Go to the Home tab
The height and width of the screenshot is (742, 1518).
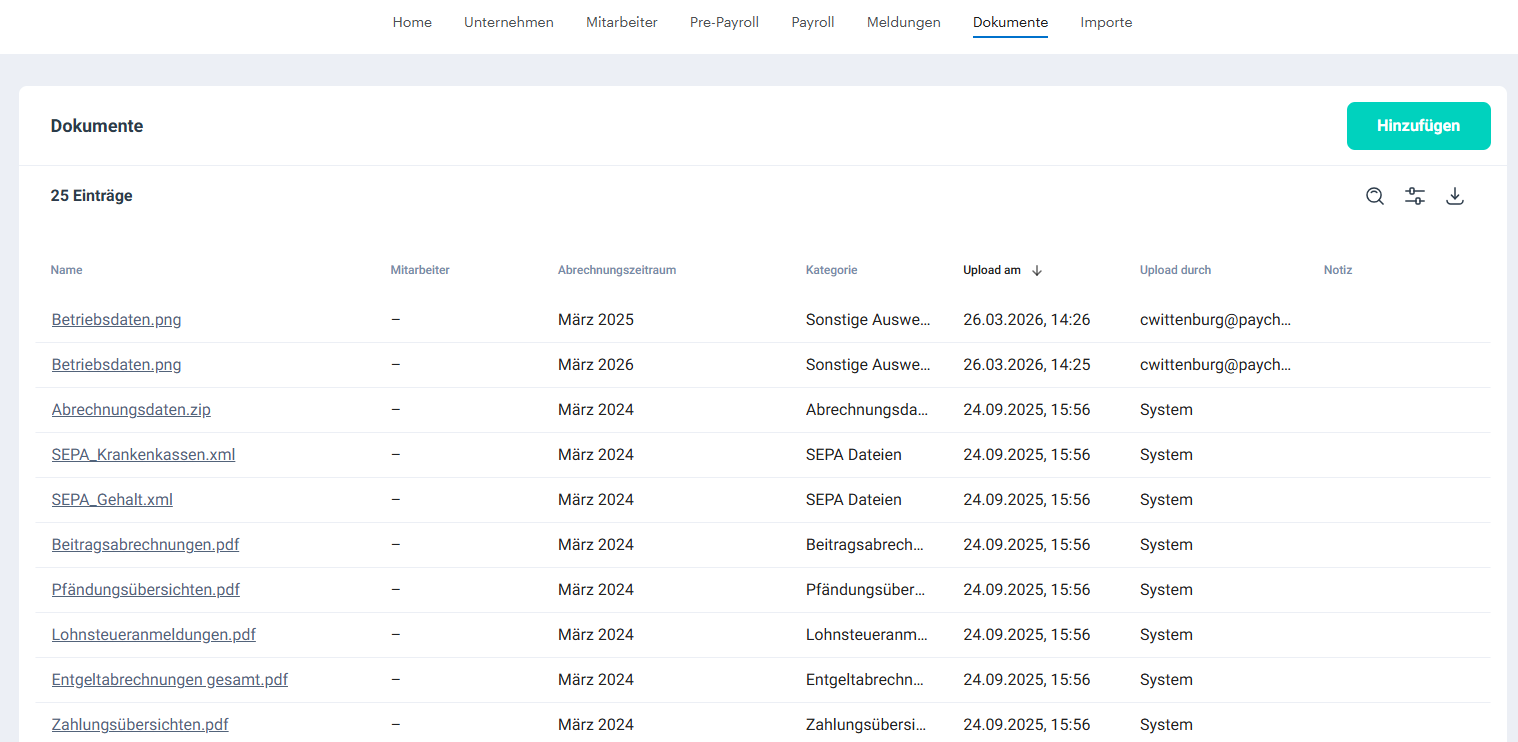pos(412,22)
